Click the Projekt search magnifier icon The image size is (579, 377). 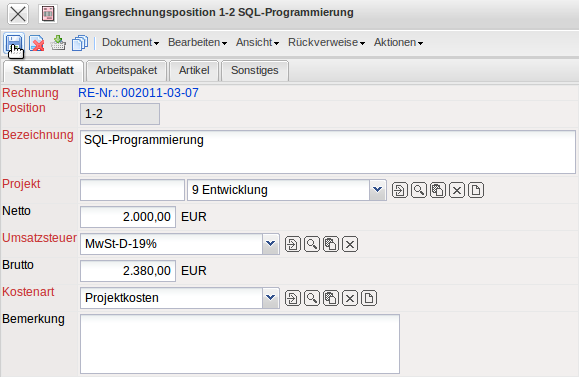point(419,191)
